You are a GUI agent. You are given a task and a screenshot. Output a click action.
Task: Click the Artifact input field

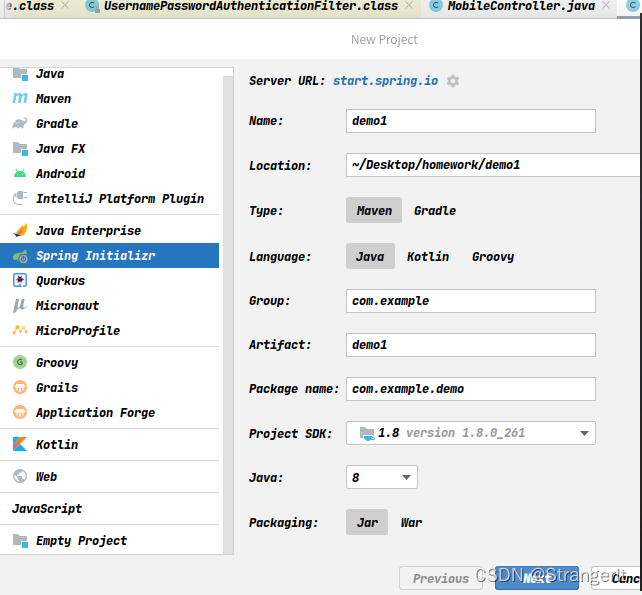coord(470,345)
